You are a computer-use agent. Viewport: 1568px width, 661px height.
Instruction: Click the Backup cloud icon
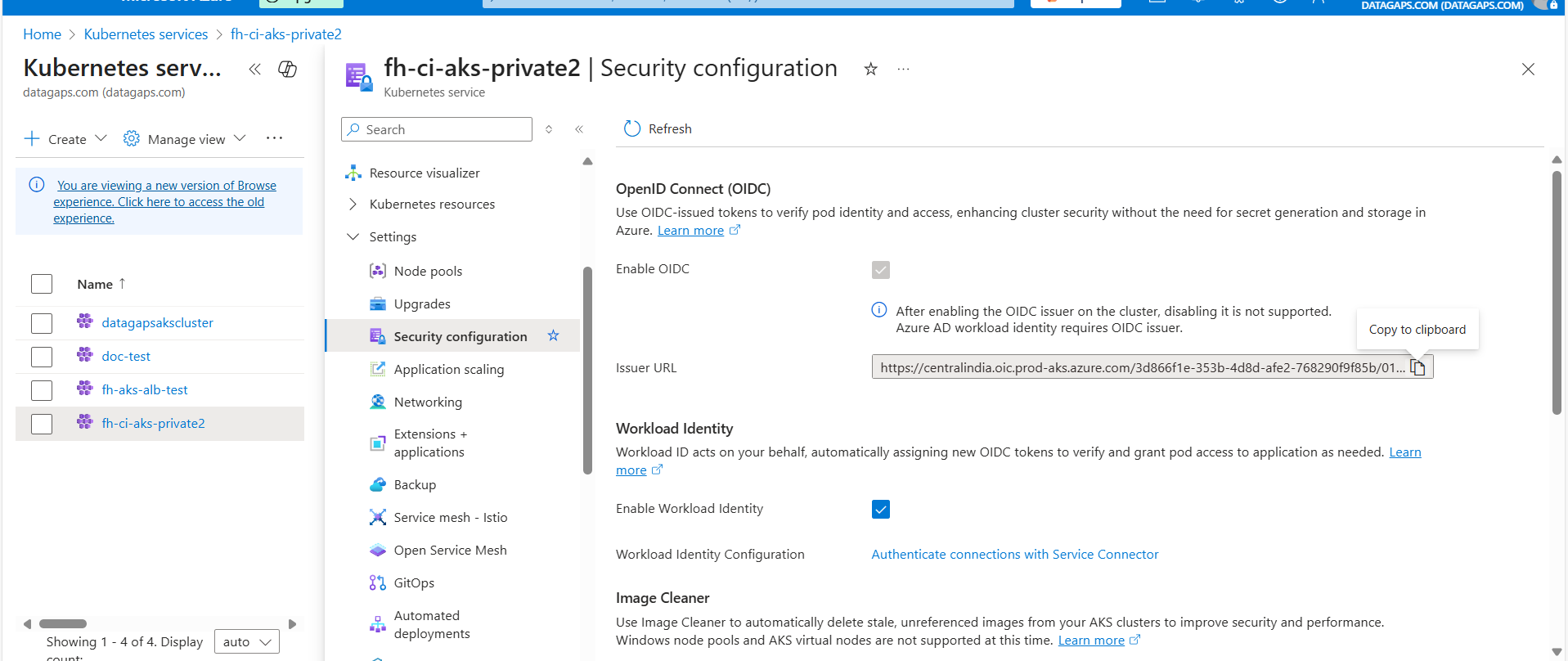pyautogui.click(x=378, y=484)
